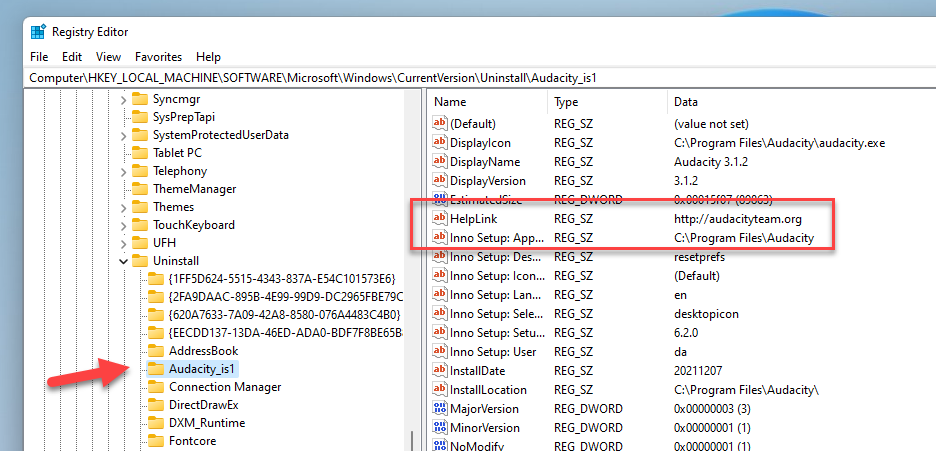
Task: Click the DisplayName value string icon
Action: 440,162
